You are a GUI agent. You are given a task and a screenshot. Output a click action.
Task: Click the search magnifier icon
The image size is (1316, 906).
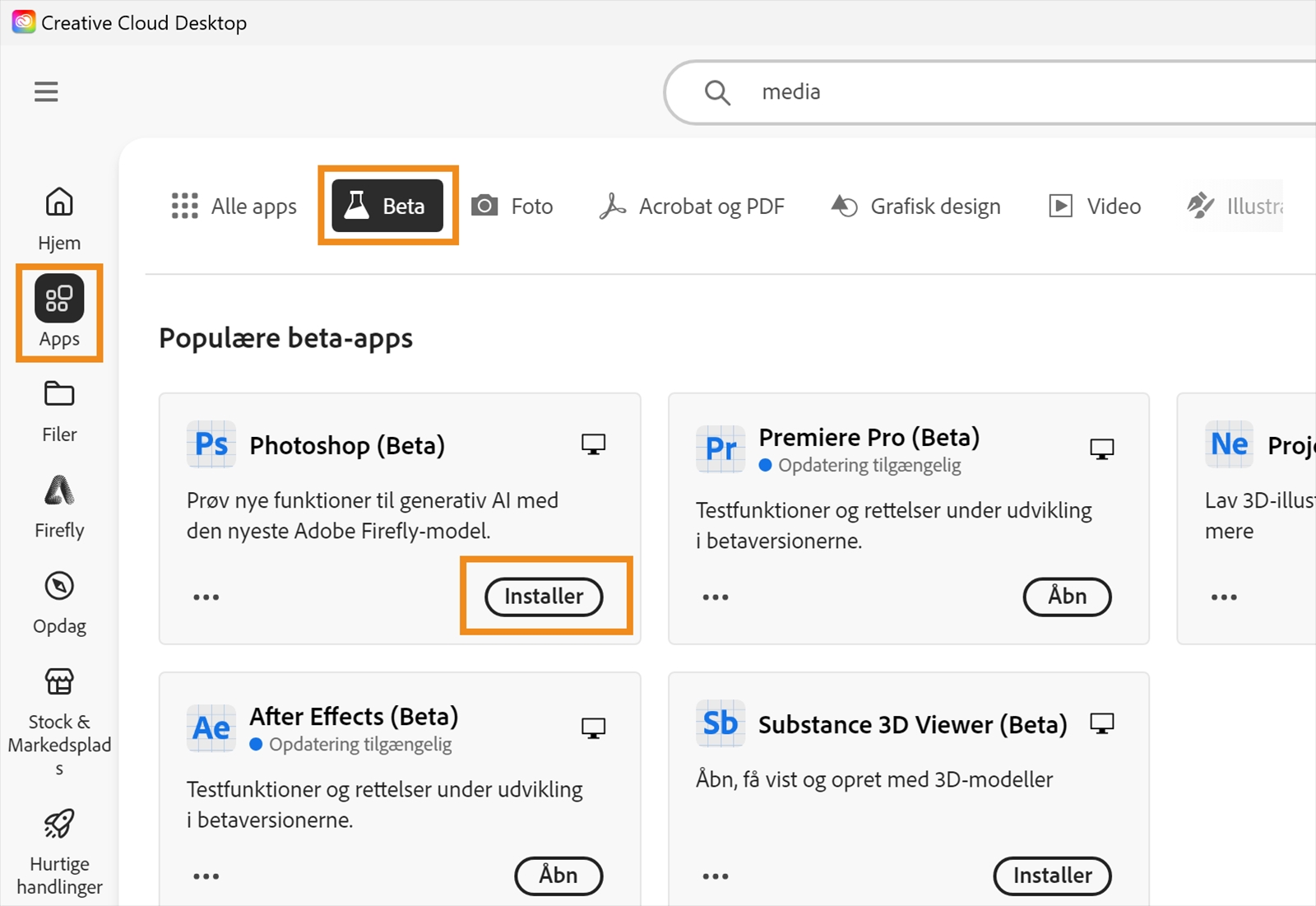716,92
